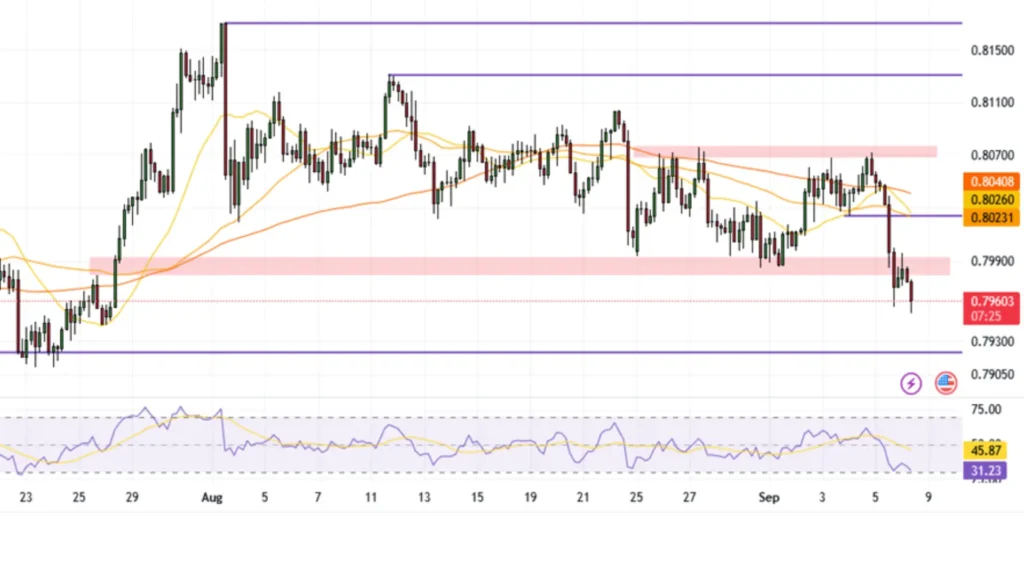Click the 0.79300 price axis level
The height and width of the screenshot is (576, 1024).
(991, 342)
